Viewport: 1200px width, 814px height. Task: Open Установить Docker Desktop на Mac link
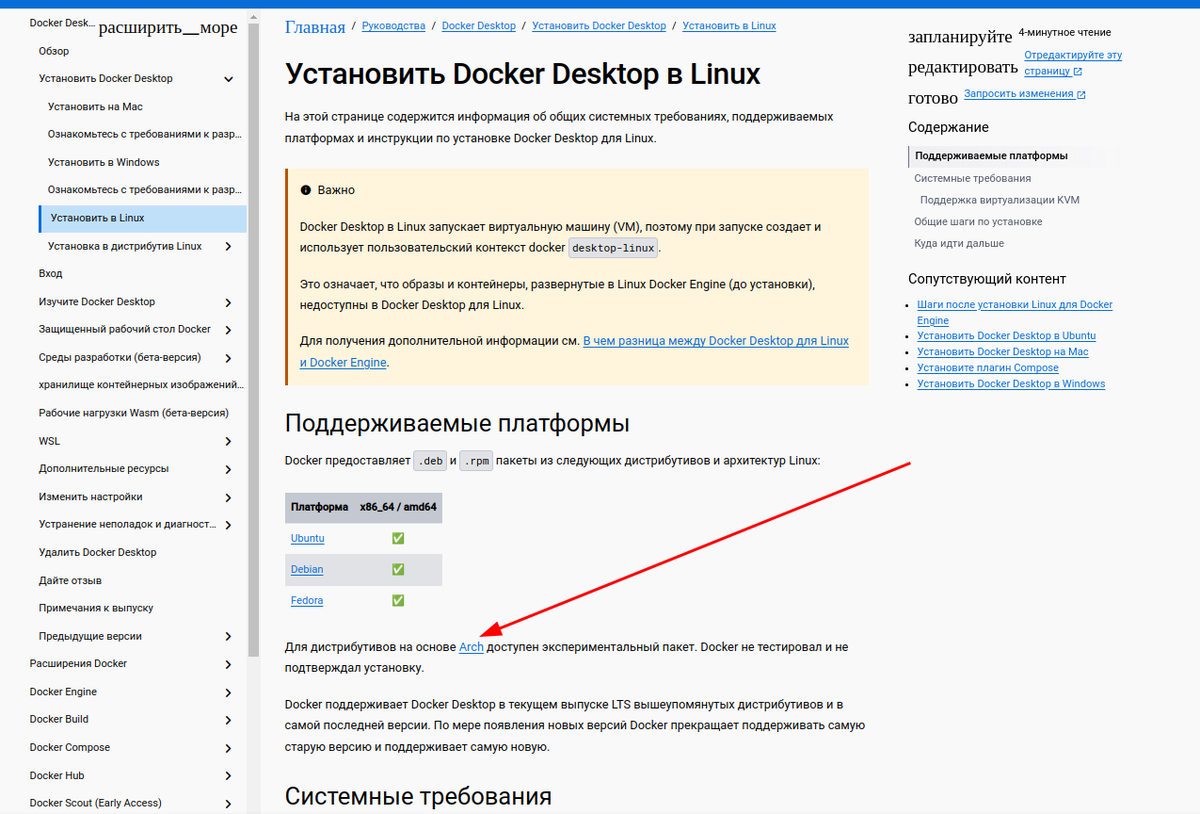[1003, 352]
